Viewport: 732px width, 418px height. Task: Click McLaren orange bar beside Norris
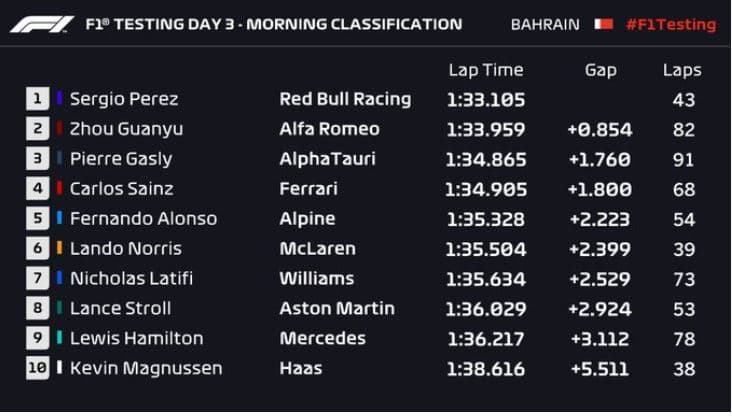point(59,248)
